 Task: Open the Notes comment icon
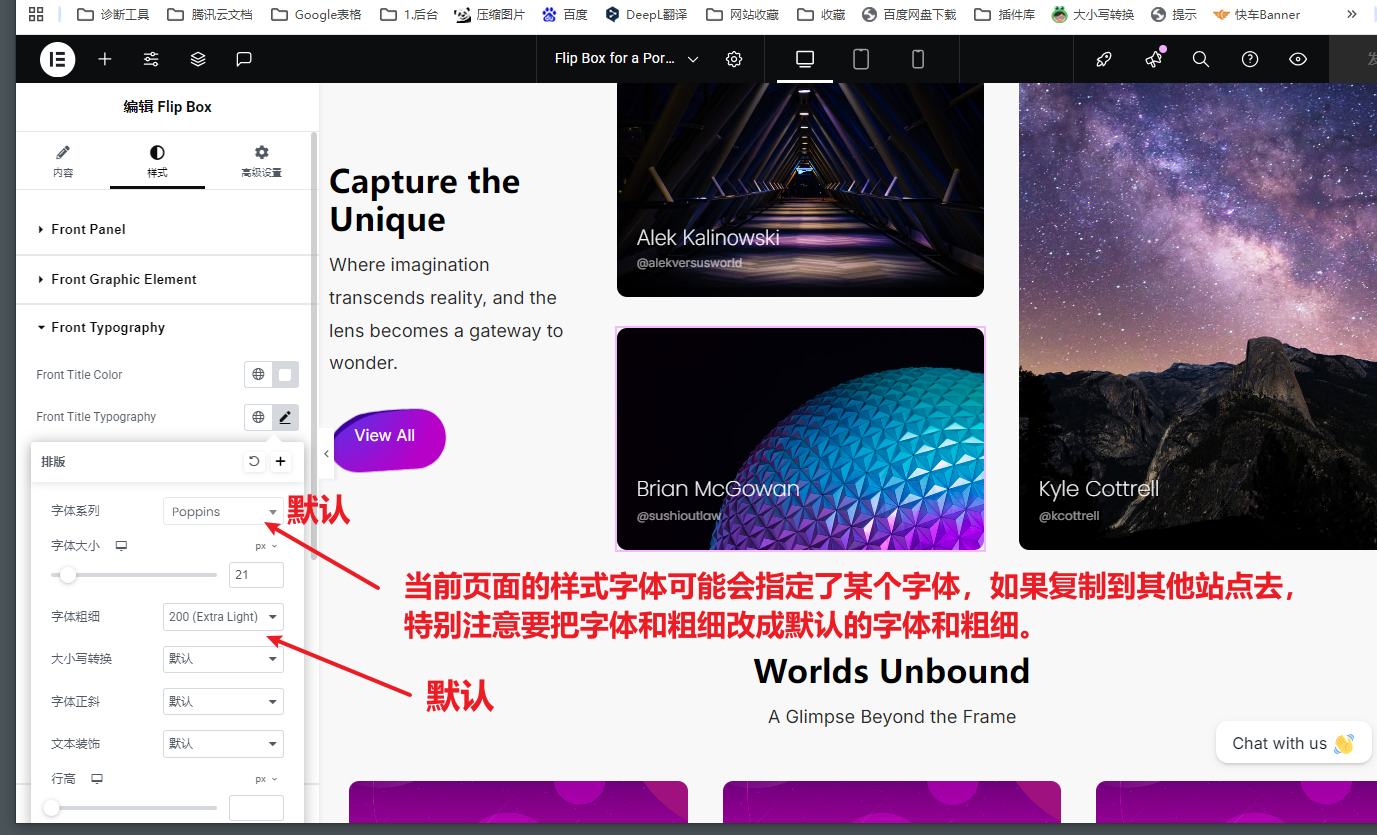point(244,60)
